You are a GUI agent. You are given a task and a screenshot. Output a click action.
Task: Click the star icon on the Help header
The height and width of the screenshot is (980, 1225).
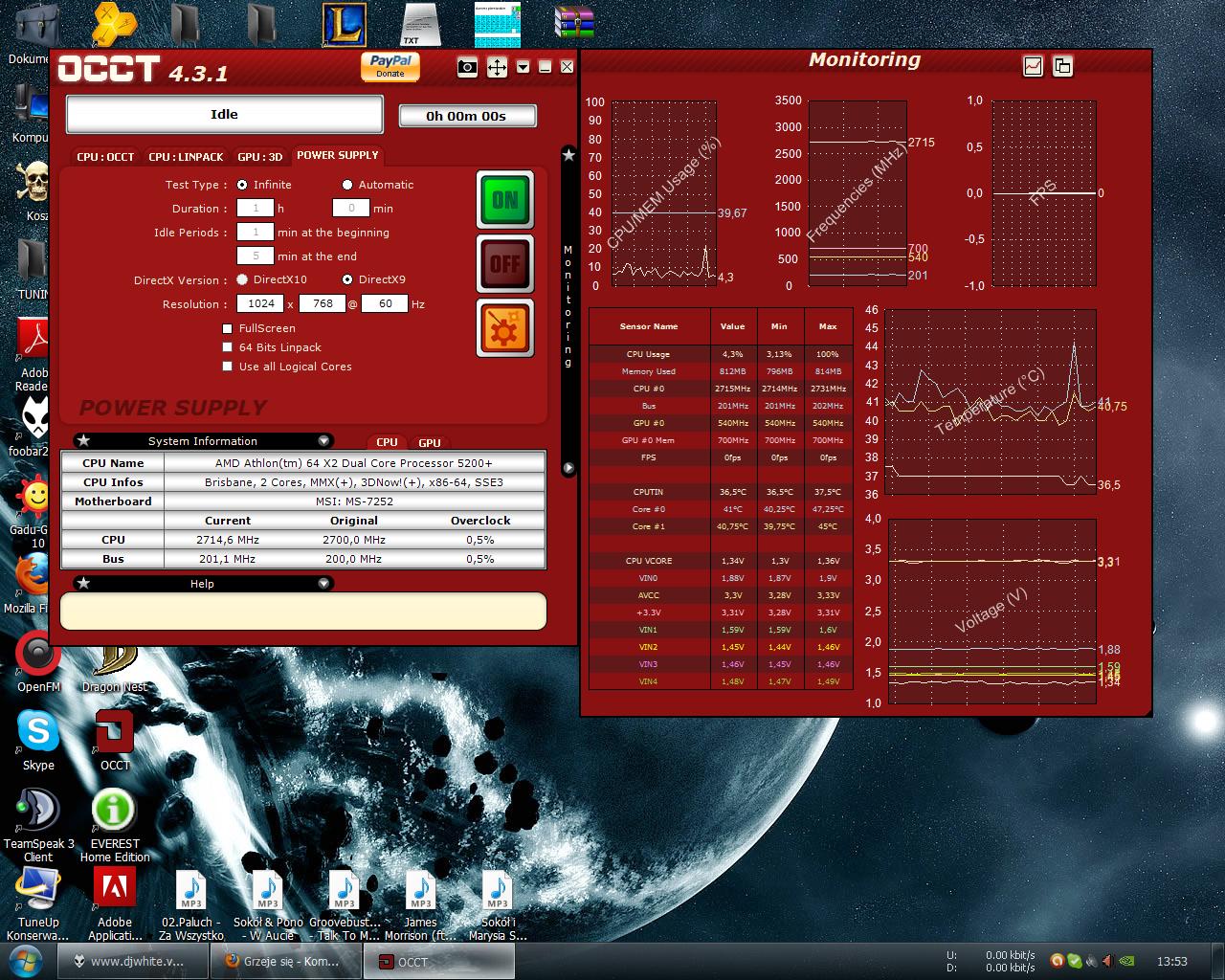click(x=84, y=584)
